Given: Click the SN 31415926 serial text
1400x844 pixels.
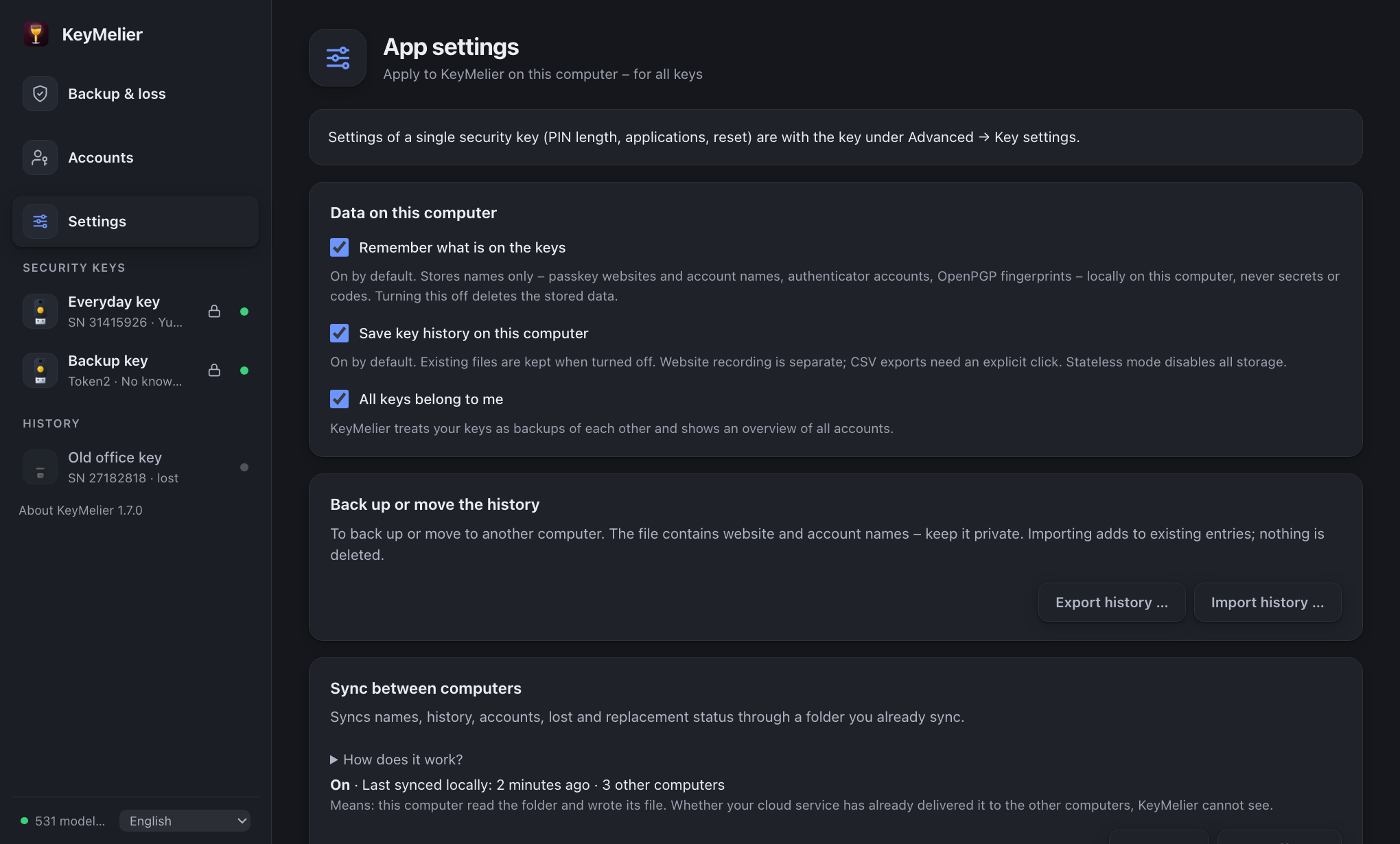Looking at the screenshot, I should pos(107,323).
